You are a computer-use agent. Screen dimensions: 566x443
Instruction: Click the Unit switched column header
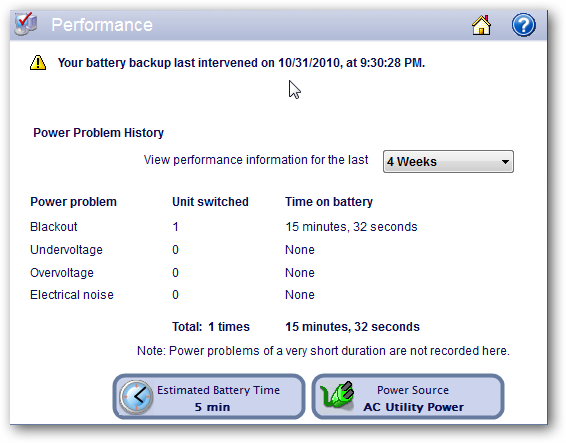(210, 202)
